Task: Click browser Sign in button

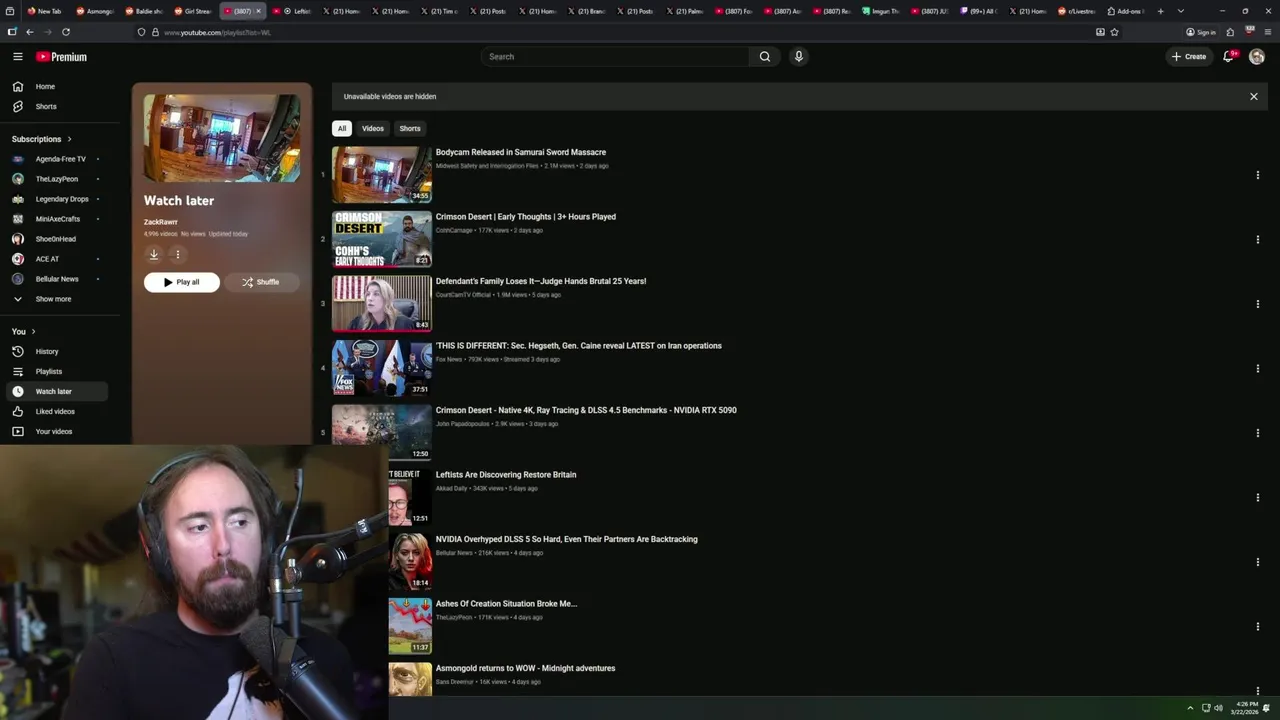Action: (1201, 32)
